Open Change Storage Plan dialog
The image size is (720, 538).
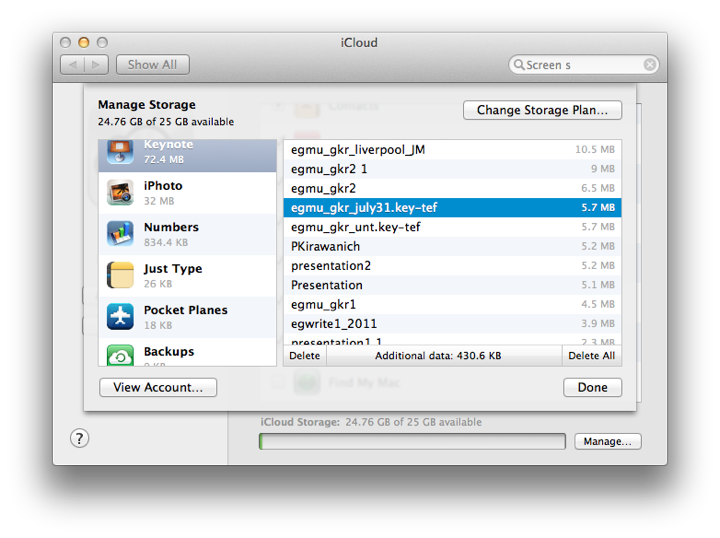tap(542, 110)
